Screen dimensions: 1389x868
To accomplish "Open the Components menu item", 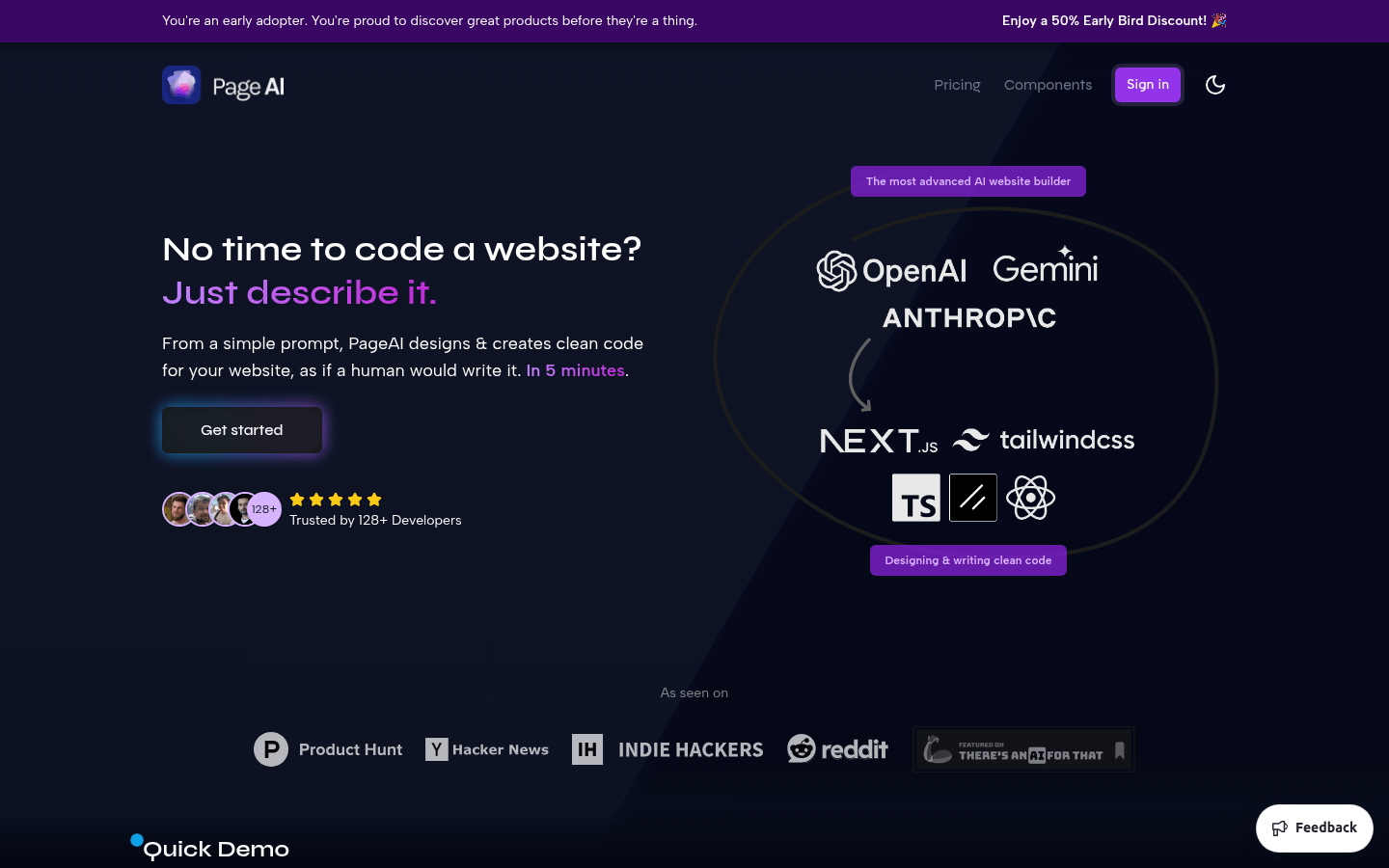I will tap(1048, 85).
